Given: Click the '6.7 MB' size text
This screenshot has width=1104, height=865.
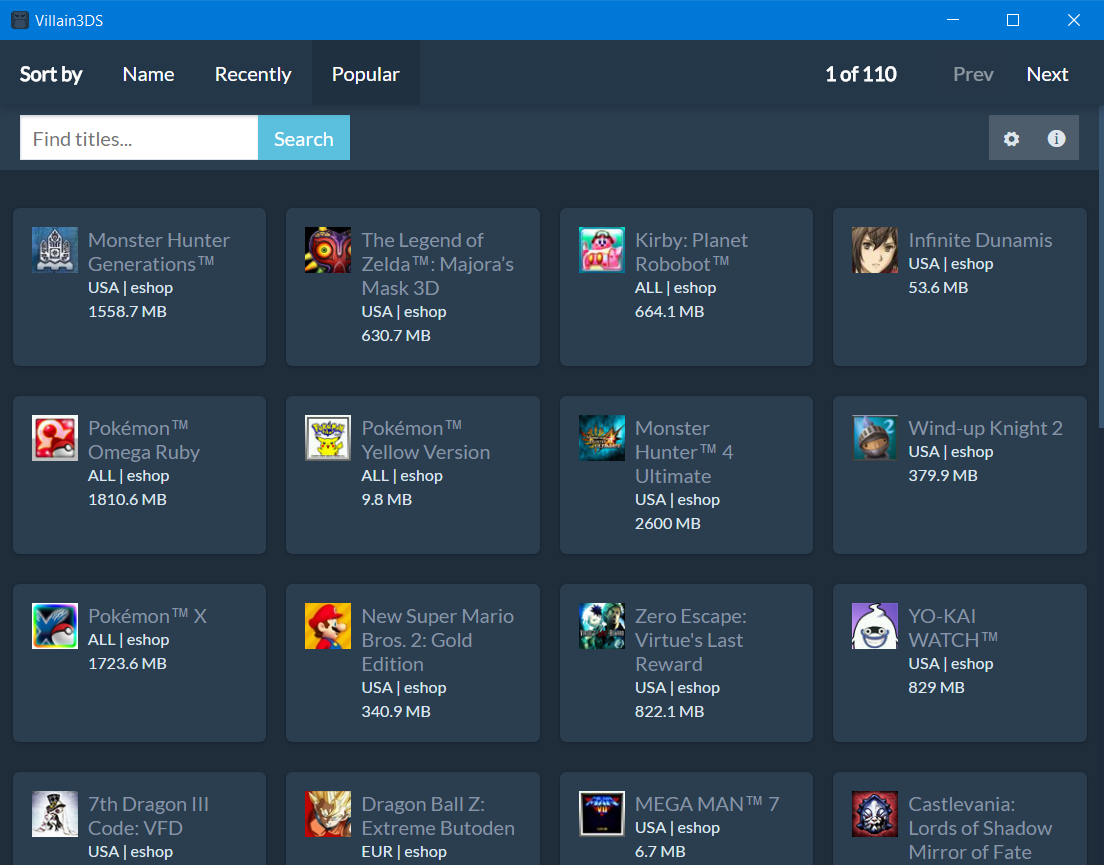Looking at the screenshot, I should tap(660, 851).
